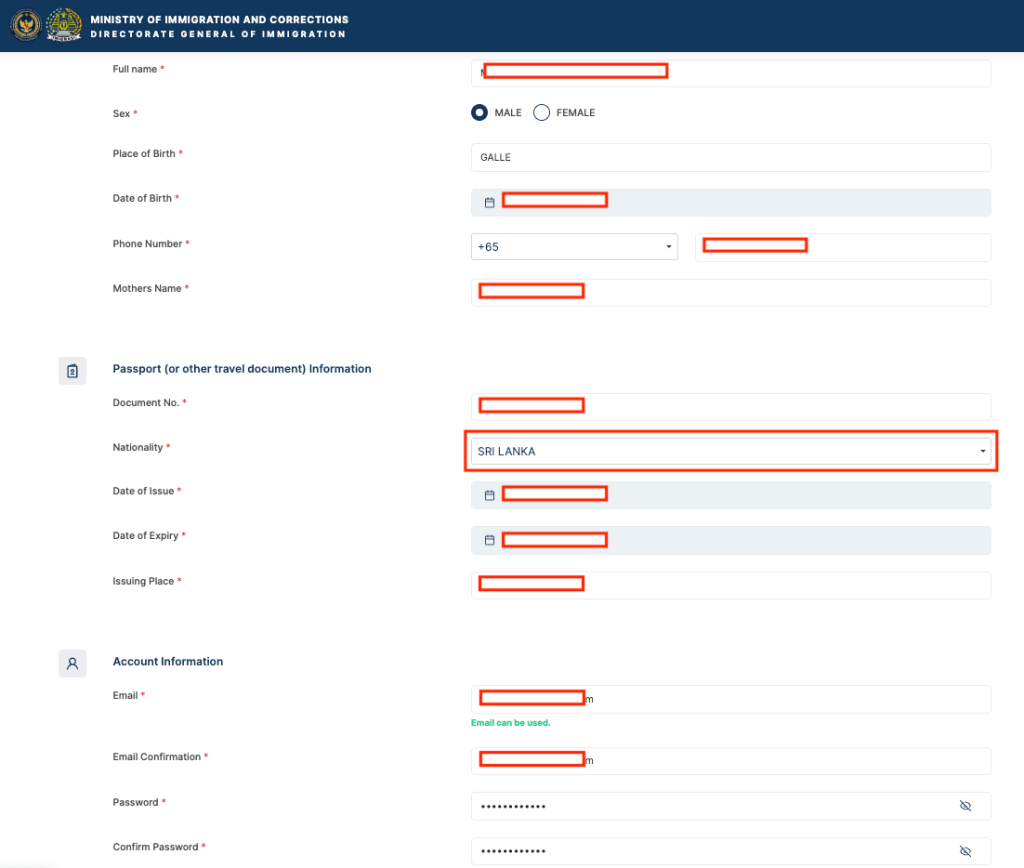Click the Phone Number field label
This screenshot has width=1024, height=868.
pos(148,243)
